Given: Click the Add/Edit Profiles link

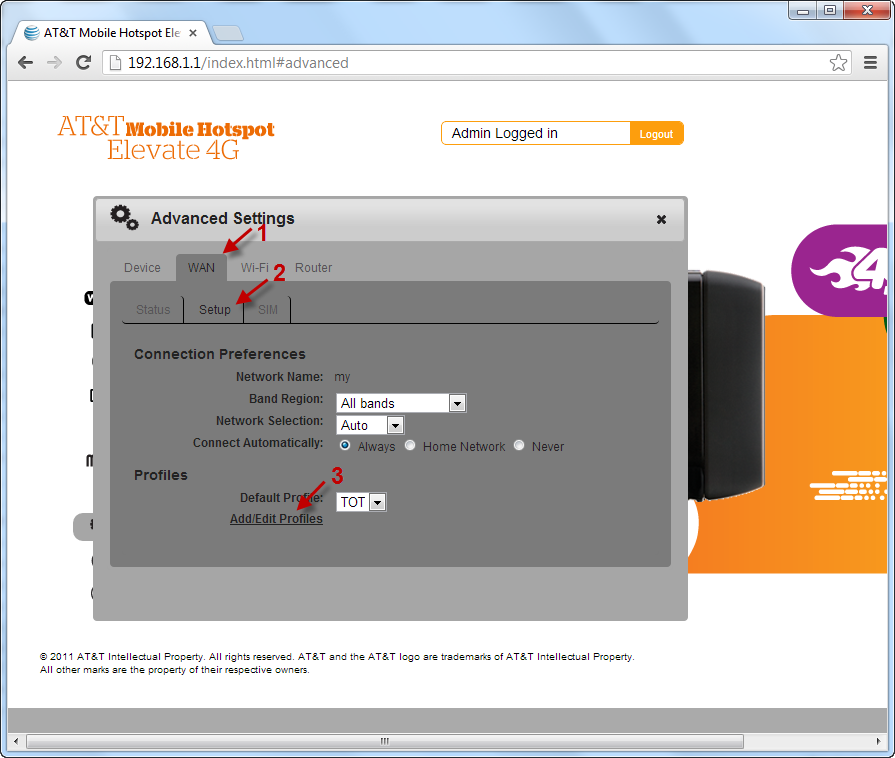Looking at the screenshot, I should point(276,519).
